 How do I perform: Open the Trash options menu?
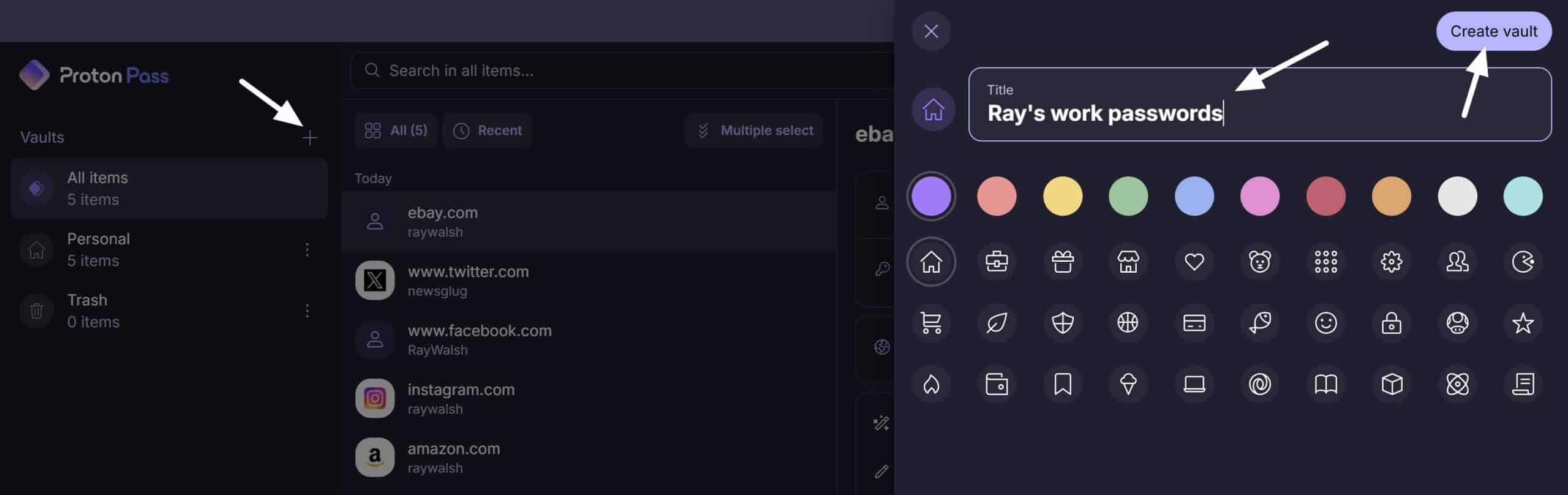pyautogui.click(x=307, y=311)
